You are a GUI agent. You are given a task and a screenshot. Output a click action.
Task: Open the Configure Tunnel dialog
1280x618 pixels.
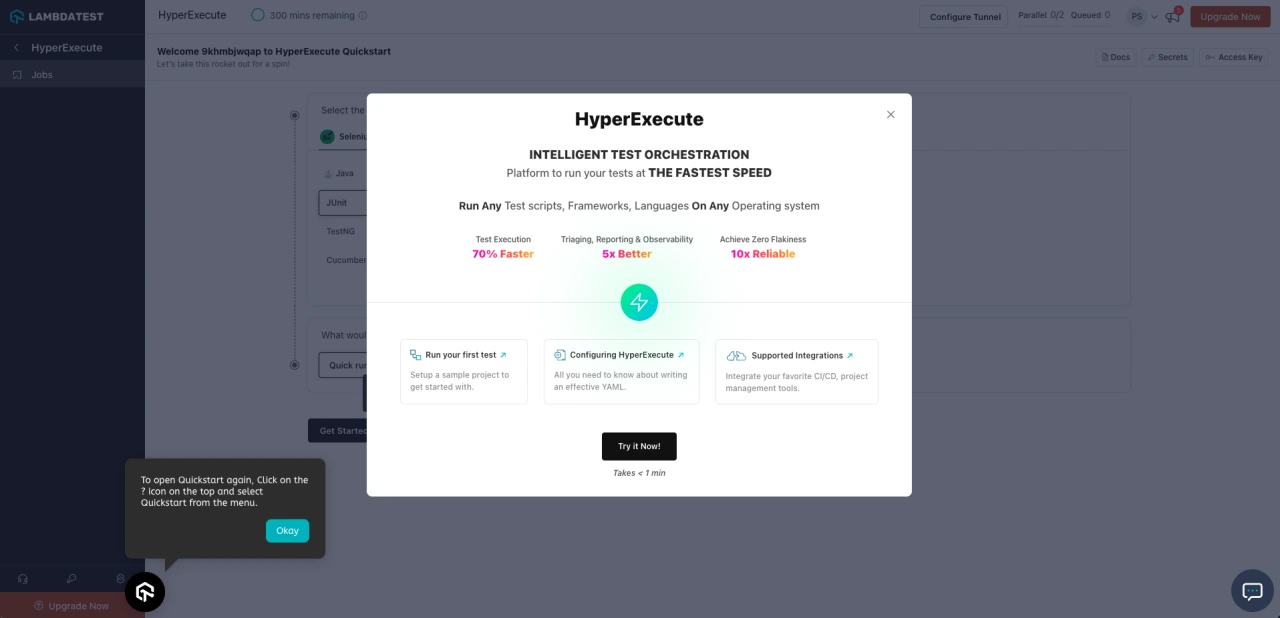click(x=963, y=17)
